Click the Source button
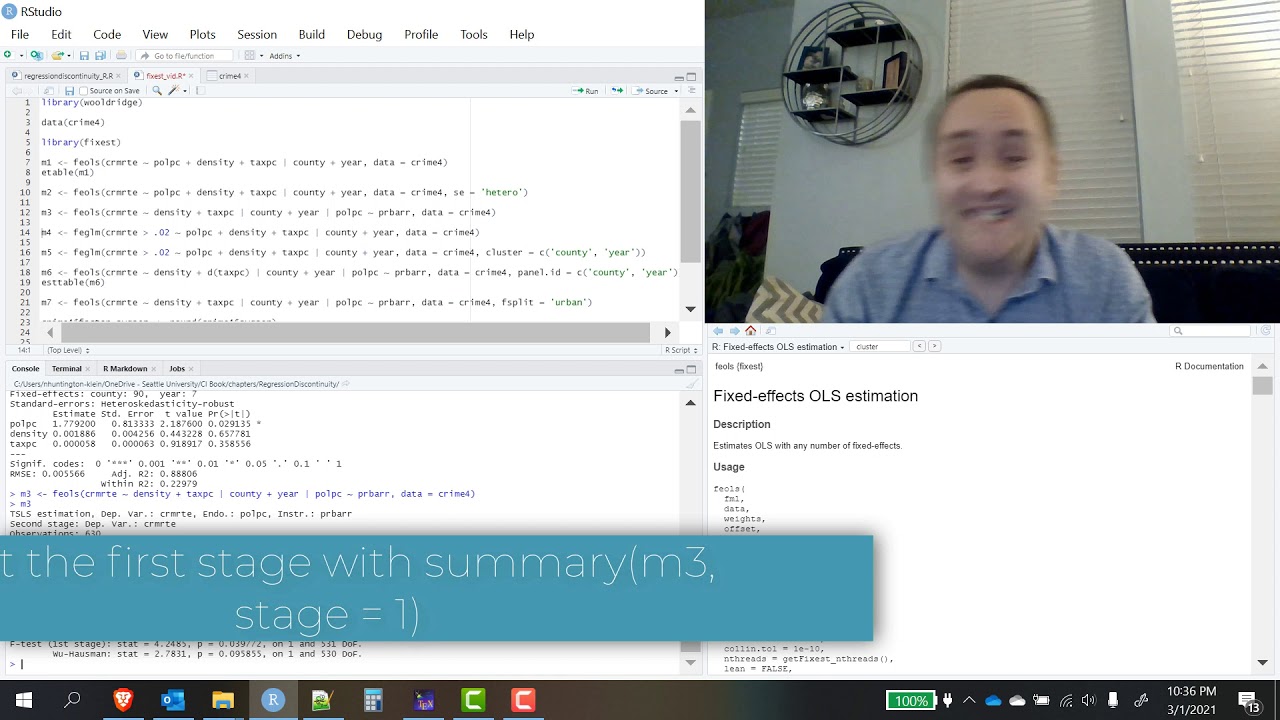Image resolution: width=1280 pixels, height=720 pixels. click(651, 91)
